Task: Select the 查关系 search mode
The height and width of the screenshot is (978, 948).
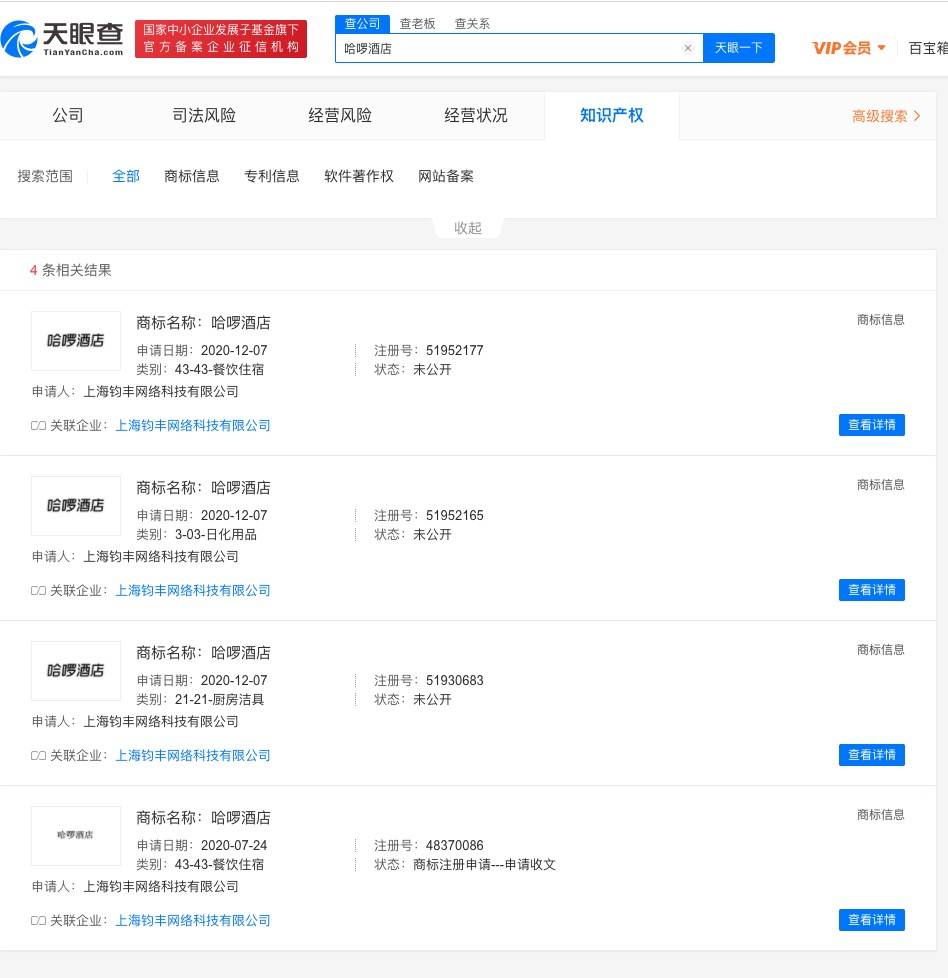Action: click(x=472, y=24)
